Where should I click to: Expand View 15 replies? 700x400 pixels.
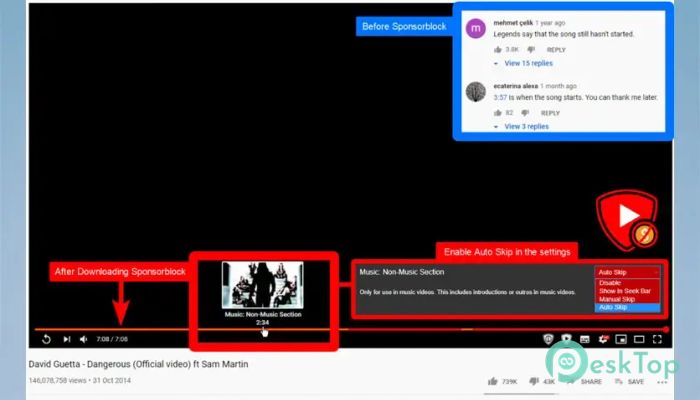coord(528,63)
